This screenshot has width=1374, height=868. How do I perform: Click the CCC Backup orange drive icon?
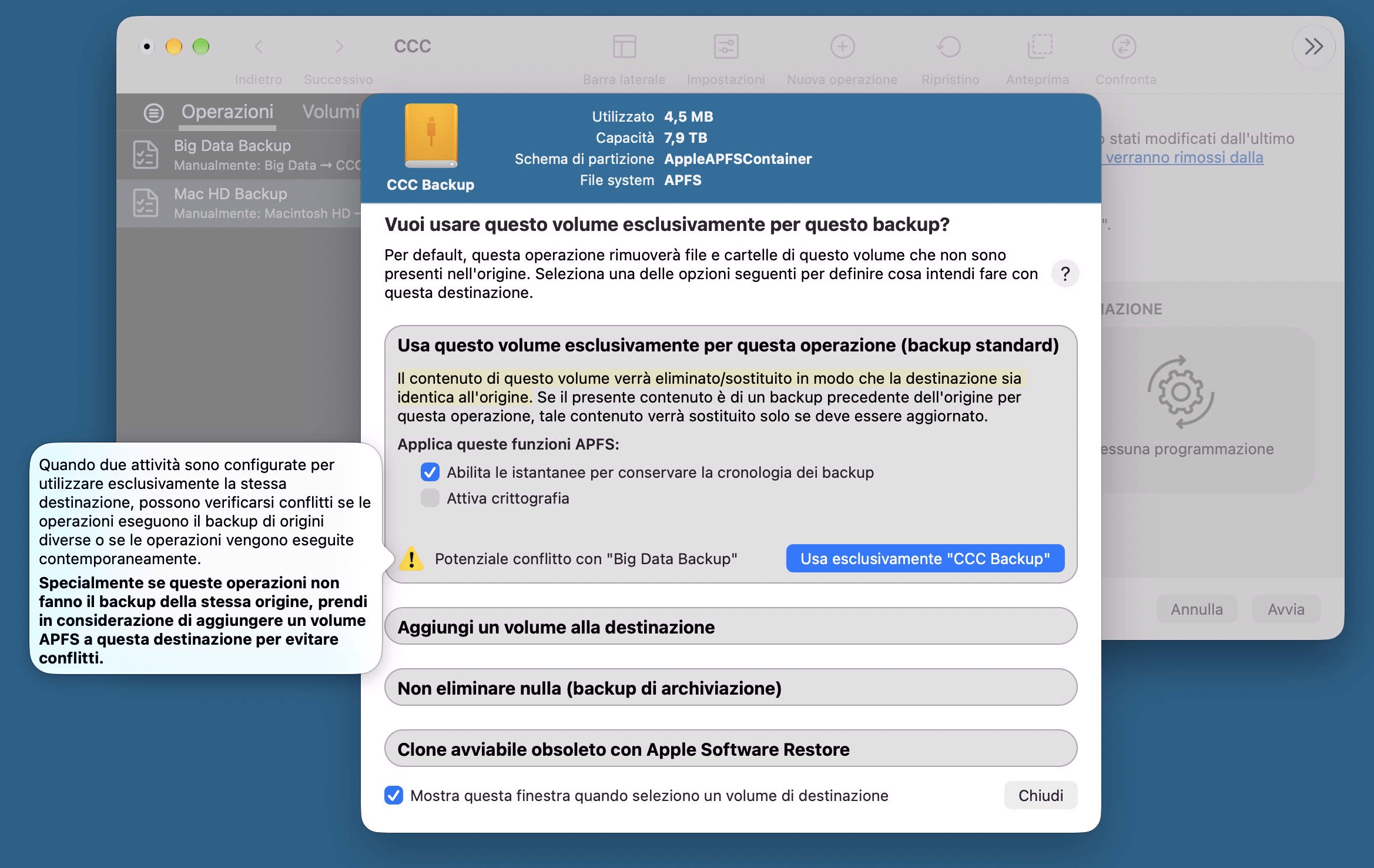pos(431,136)
